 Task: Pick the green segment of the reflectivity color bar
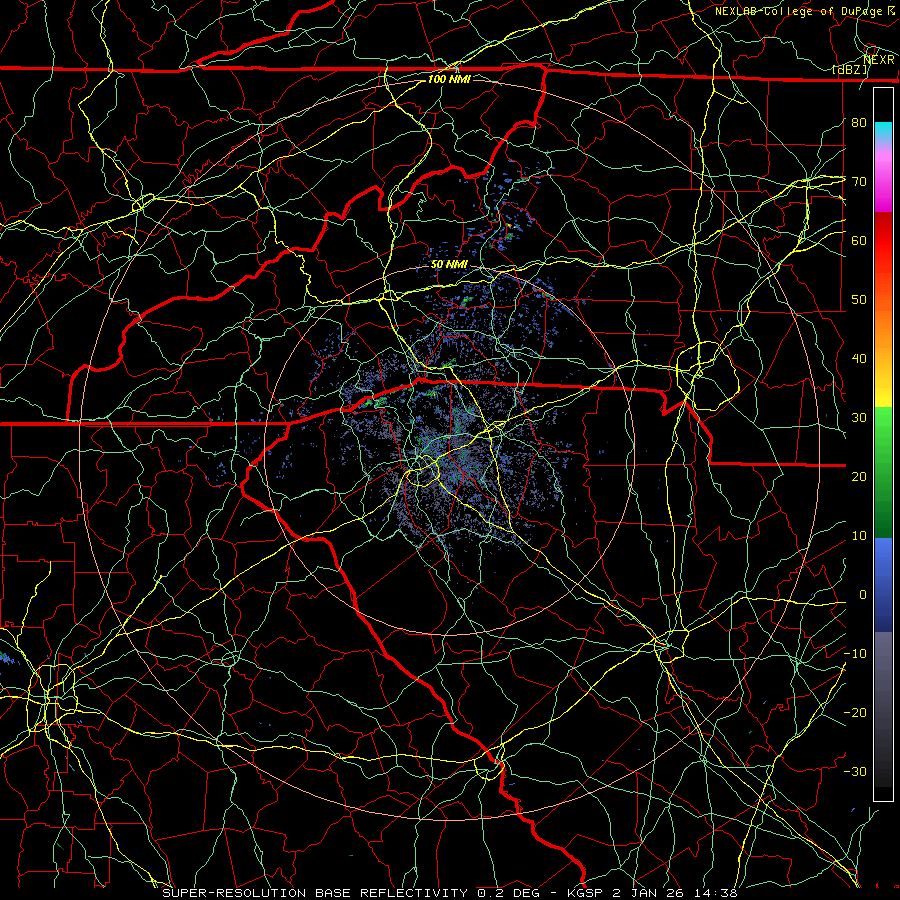pyautogui.click(x=883, y=472)
